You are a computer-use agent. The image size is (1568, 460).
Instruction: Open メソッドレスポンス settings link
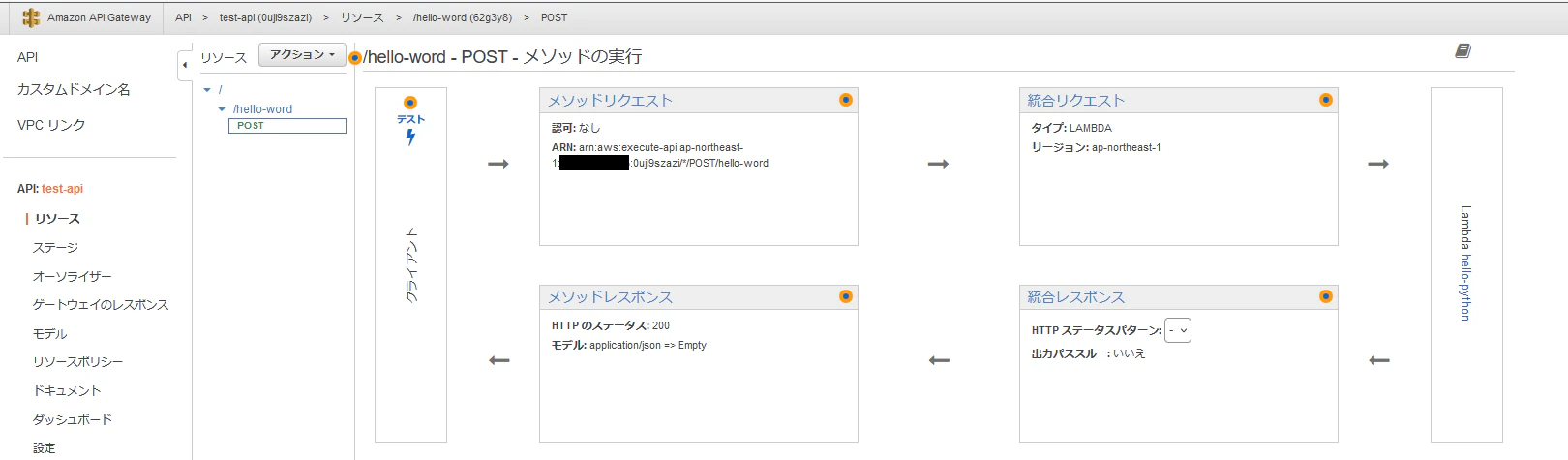pos(610,297)
